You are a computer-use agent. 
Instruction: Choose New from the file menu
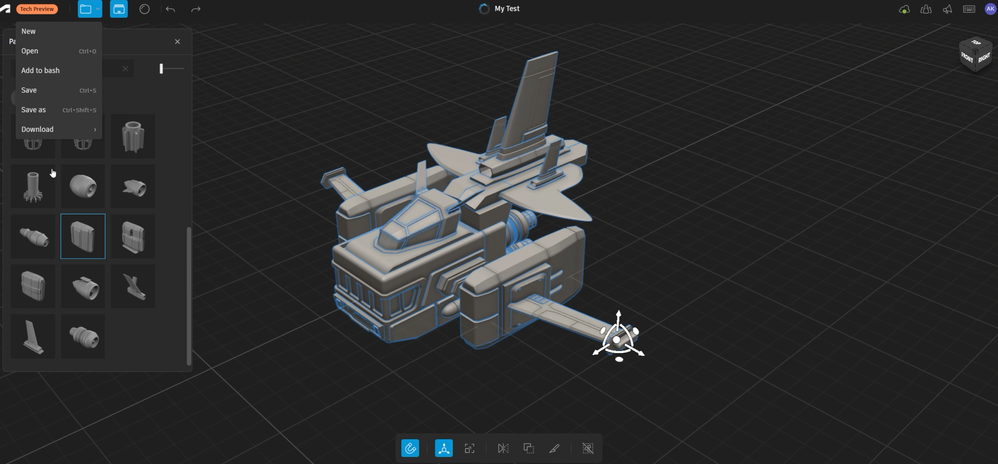[59, 31]
